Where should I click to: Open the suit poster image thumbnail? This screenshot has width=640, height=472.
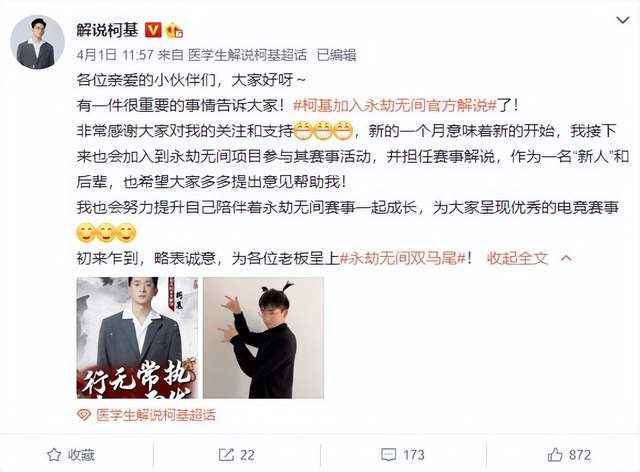[137, 338]
